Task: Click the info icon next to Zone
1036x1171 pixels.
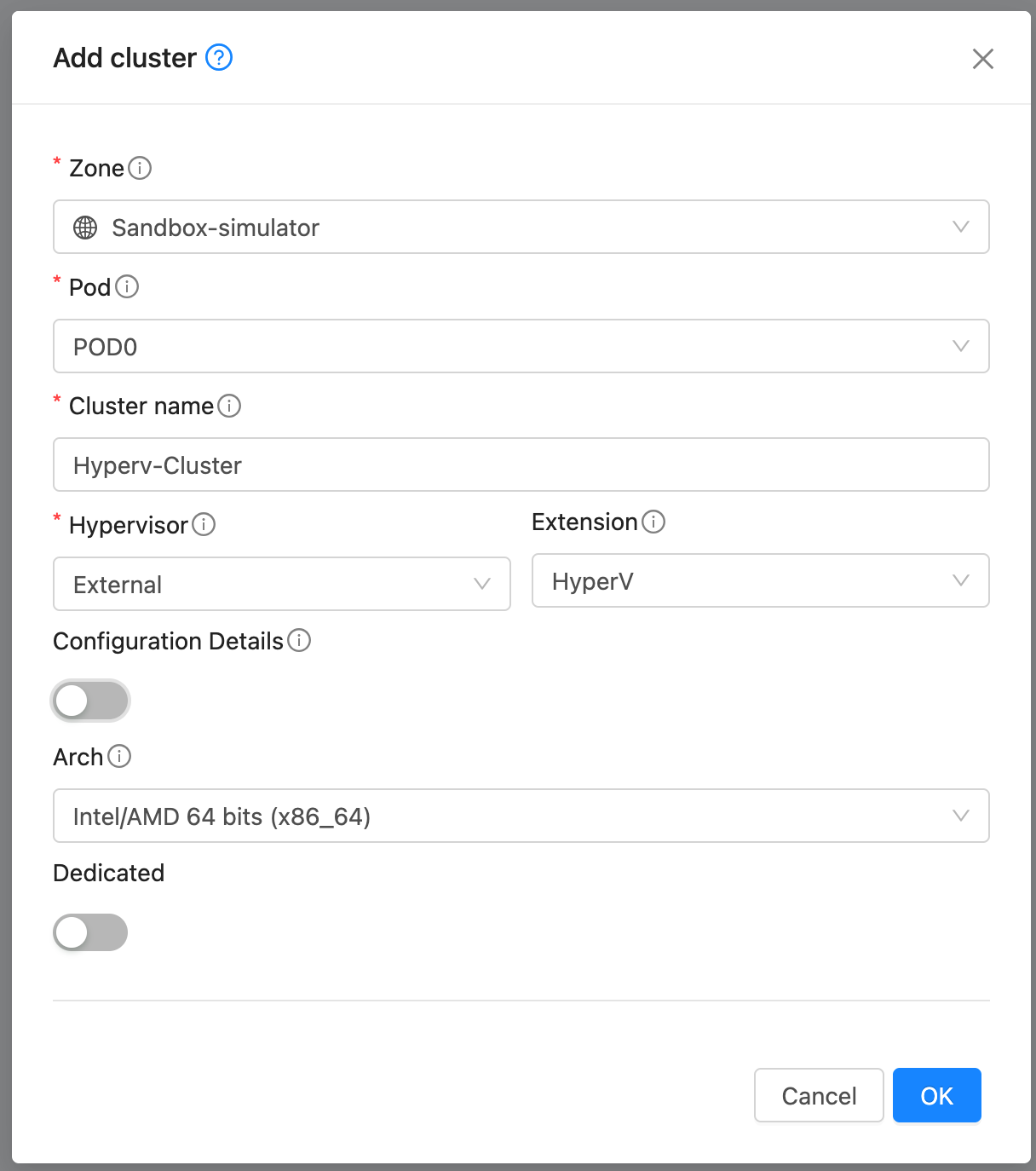Action: 140,168
